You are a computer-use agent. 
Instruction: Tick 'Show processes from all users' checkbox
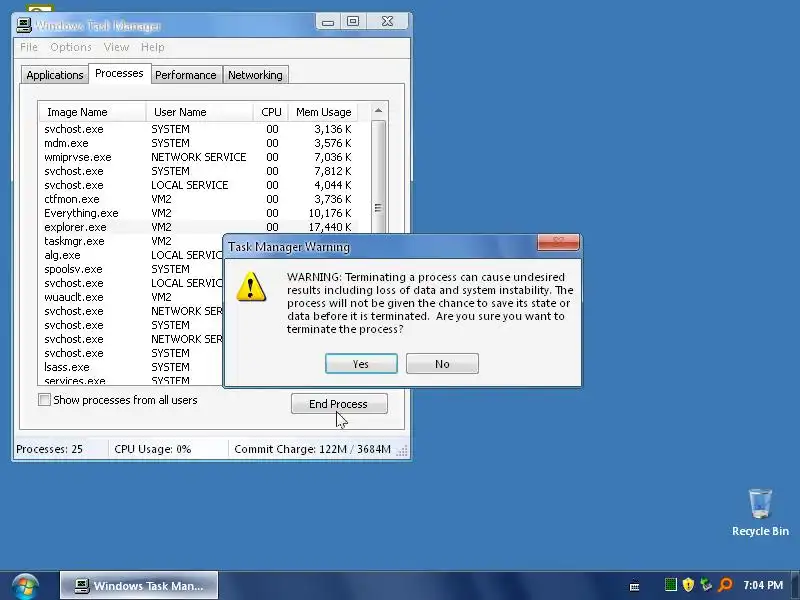pyautogui.click(x=44, y=399)
